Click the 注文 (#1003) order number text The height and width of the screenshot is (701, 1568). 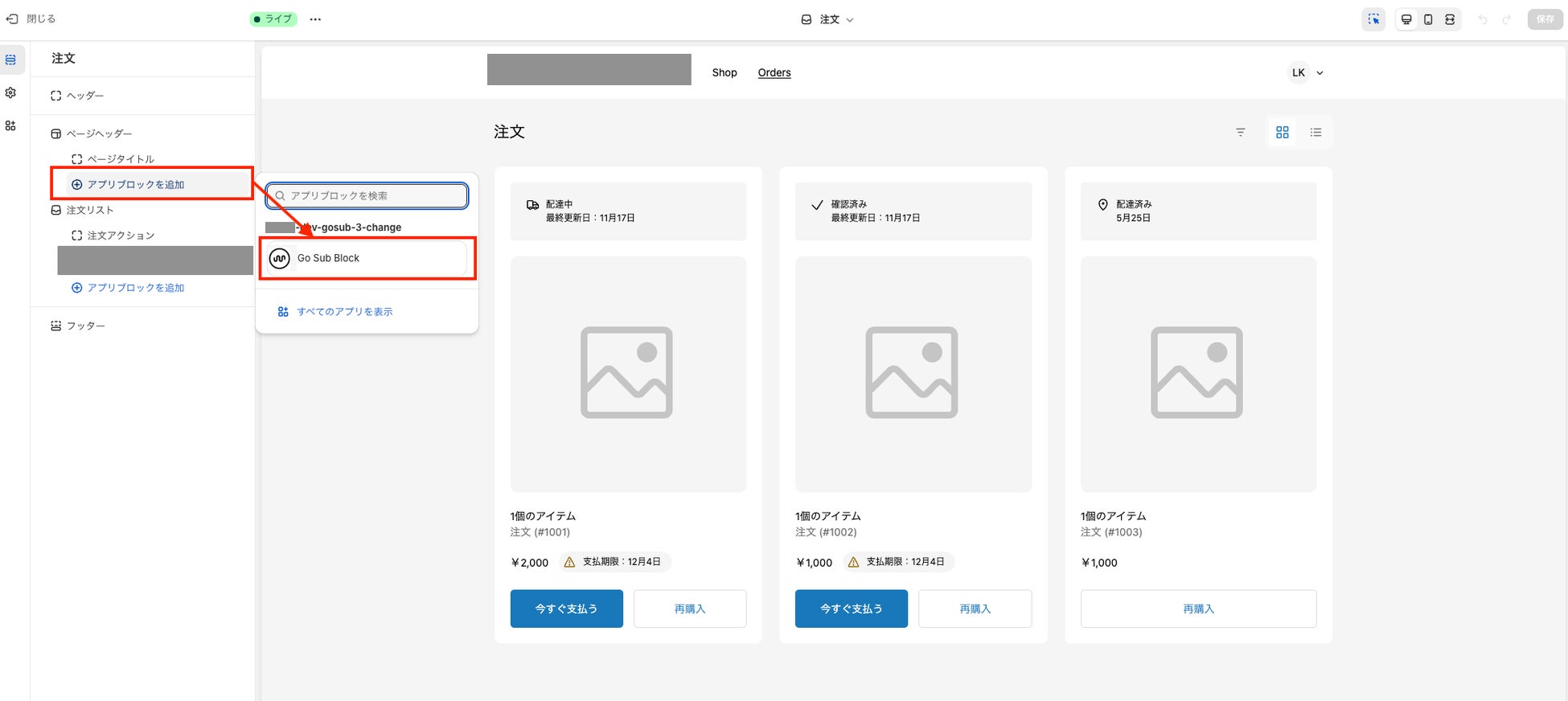[1111, 532]
